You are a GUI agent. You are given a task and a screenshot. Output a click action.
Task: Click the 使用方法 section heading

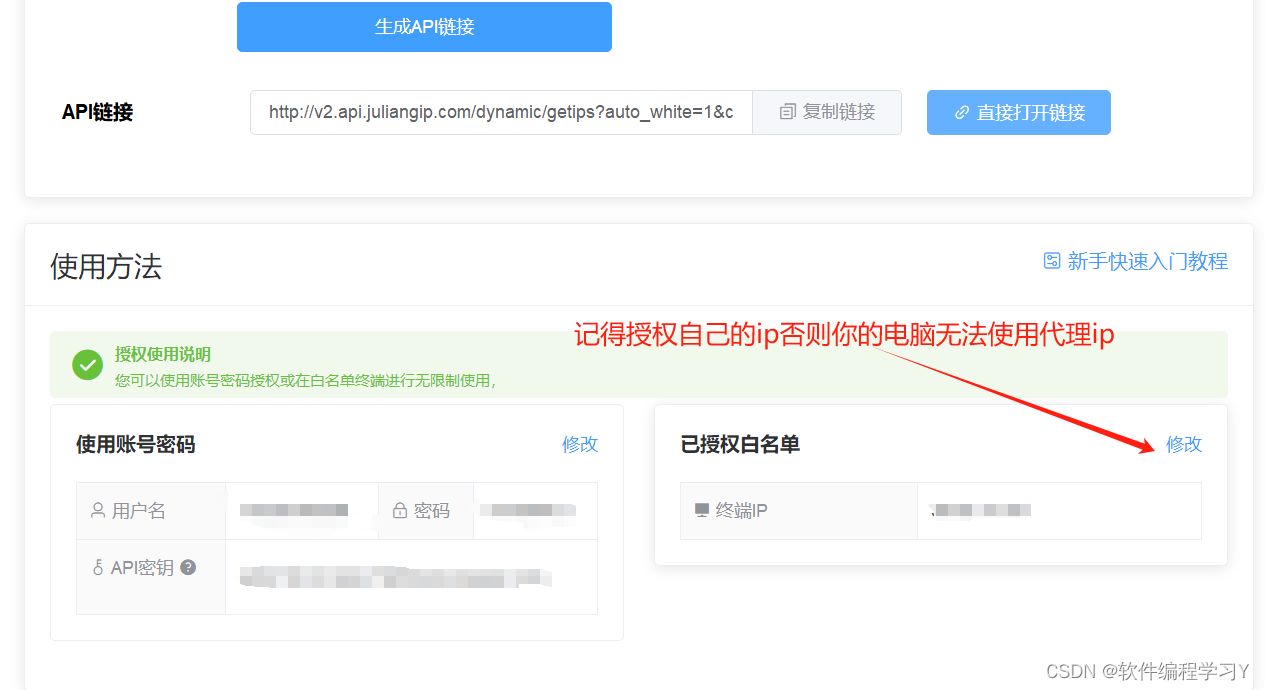coord(106,266)
